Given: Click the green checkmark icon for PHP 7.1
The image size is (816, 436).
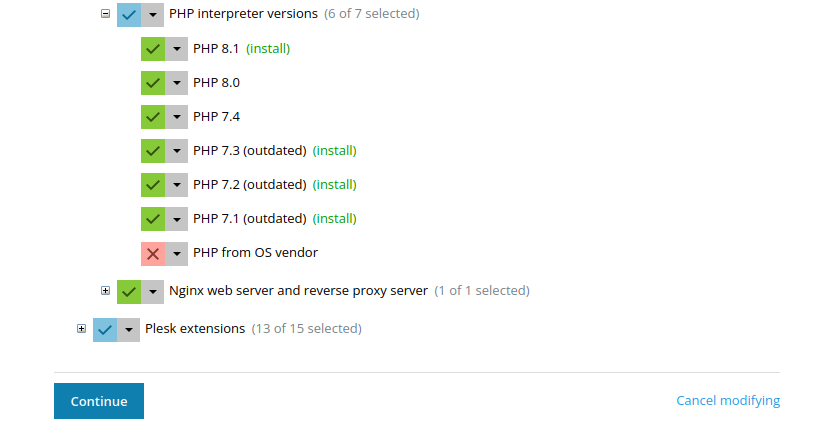Looking at the screenshot, I should click(x=153, y=218).
